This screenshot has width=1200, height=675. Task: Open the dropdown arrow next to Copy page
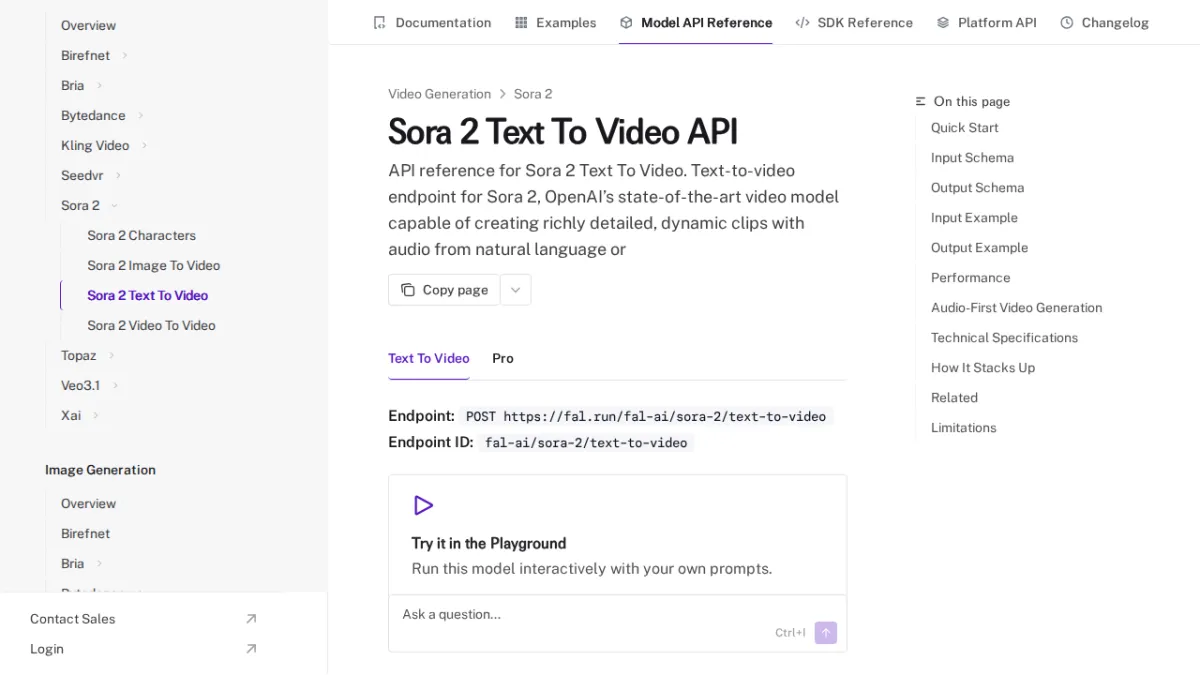tap(516, 290)
